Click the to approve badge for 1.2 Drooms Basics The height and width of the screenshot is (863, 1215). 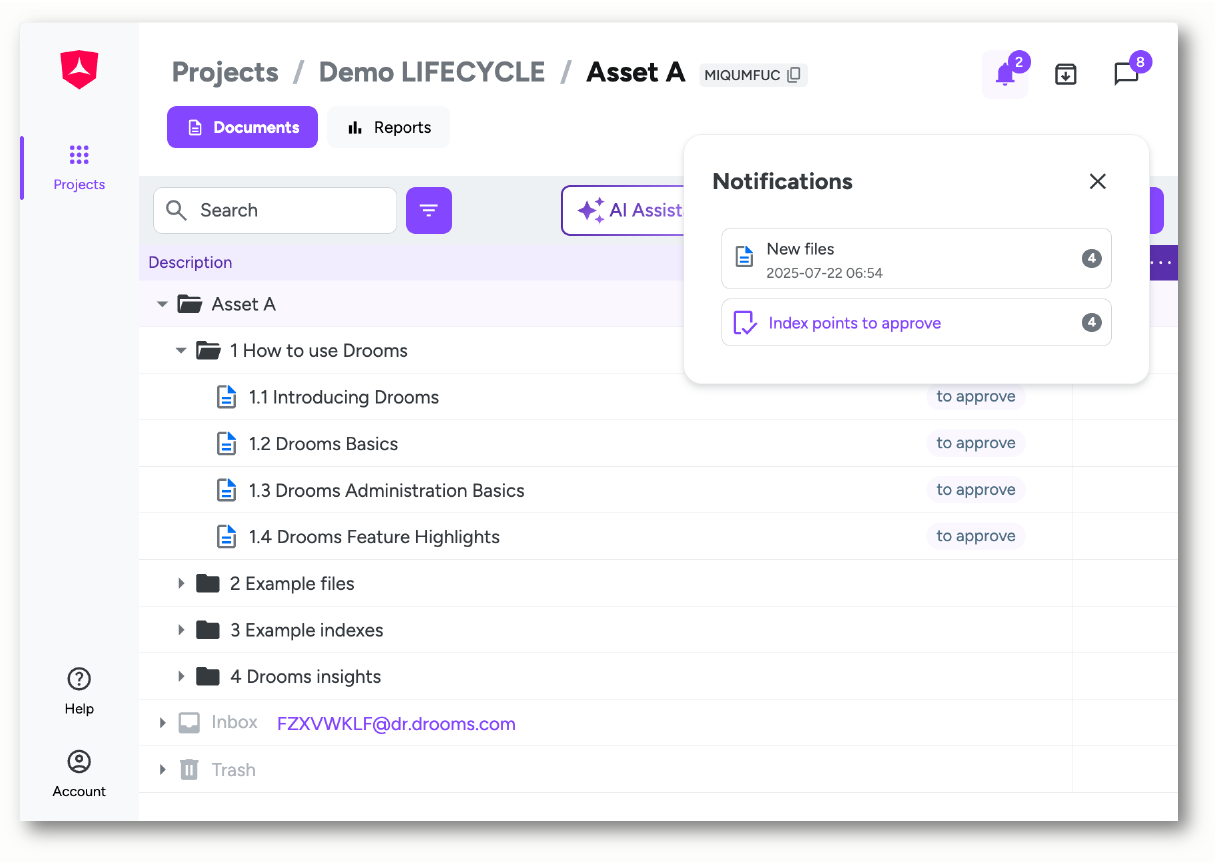pyautogui.click(x=976, y=443)
